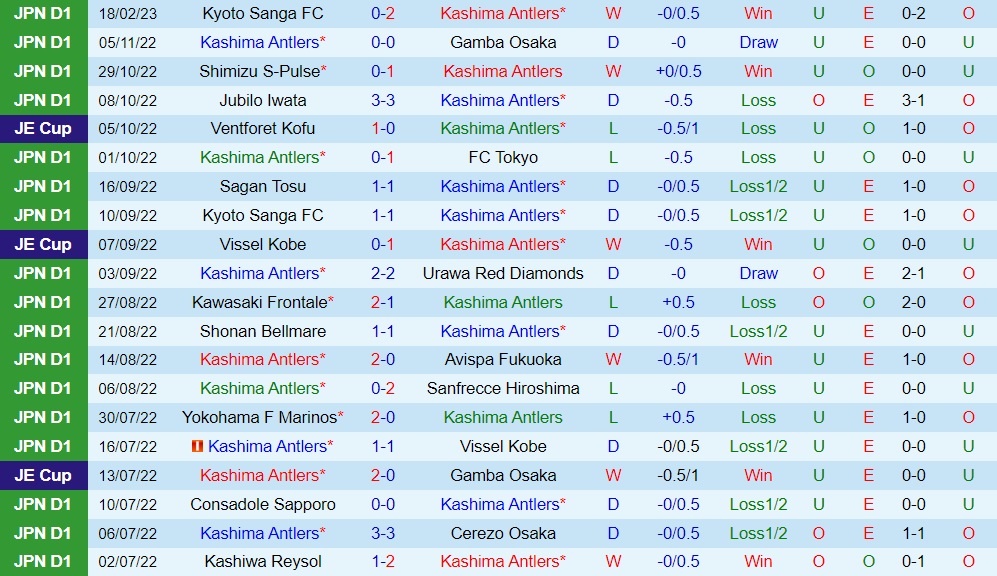Open the Kawasaki Frontale team link

pos(260,302)
